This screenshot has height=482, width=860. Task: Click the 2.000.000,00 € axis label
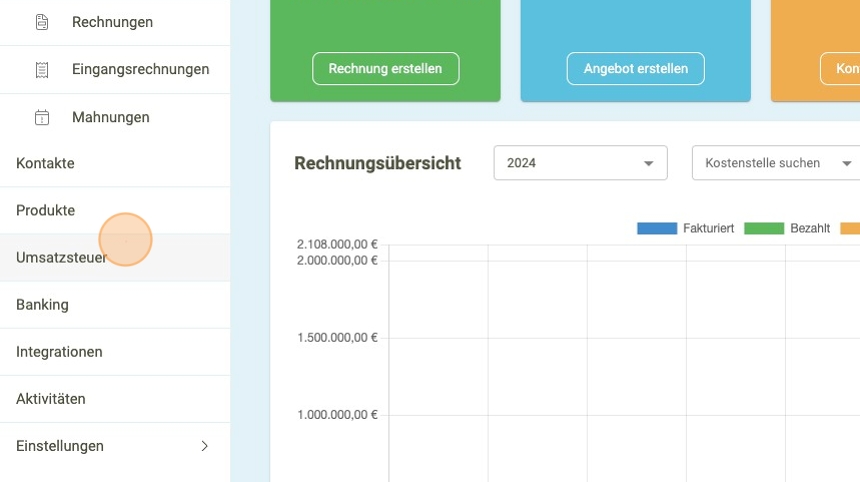point(337,260)
